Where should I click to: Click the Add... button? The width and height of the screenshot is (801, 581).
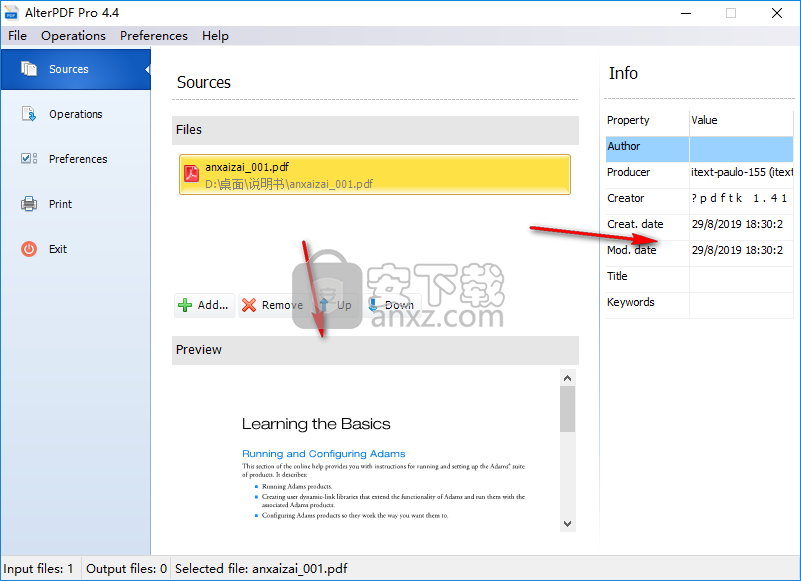point(204,305)
